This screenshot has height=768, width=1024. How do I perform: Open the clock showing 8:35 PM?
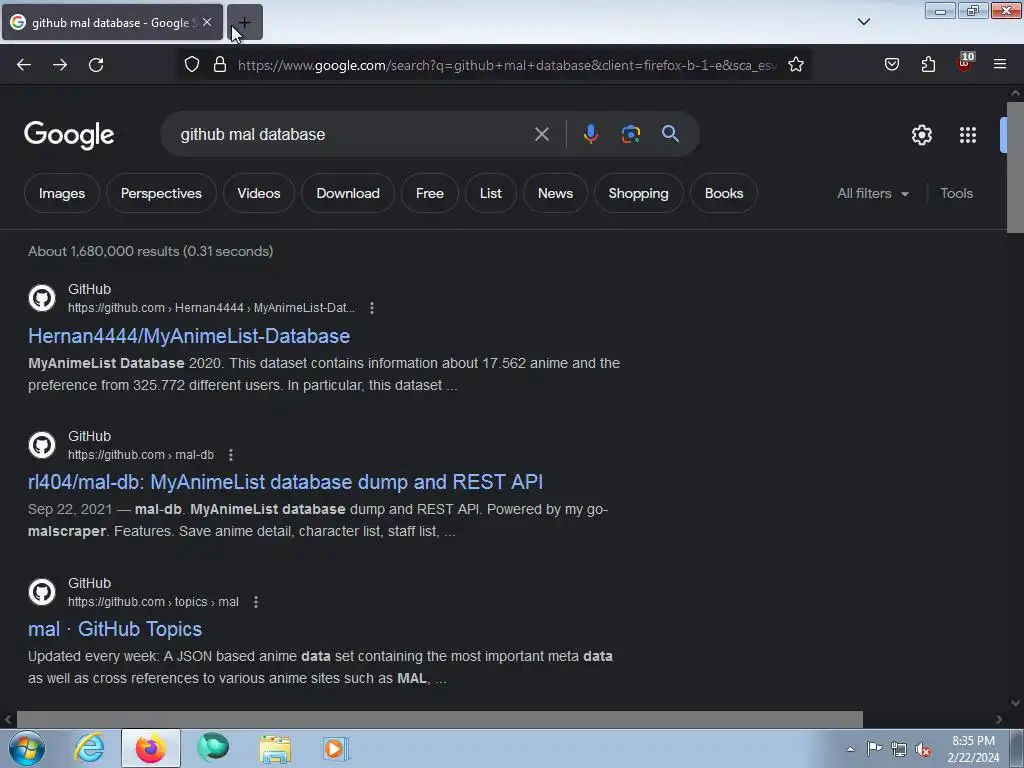point(973,749)
